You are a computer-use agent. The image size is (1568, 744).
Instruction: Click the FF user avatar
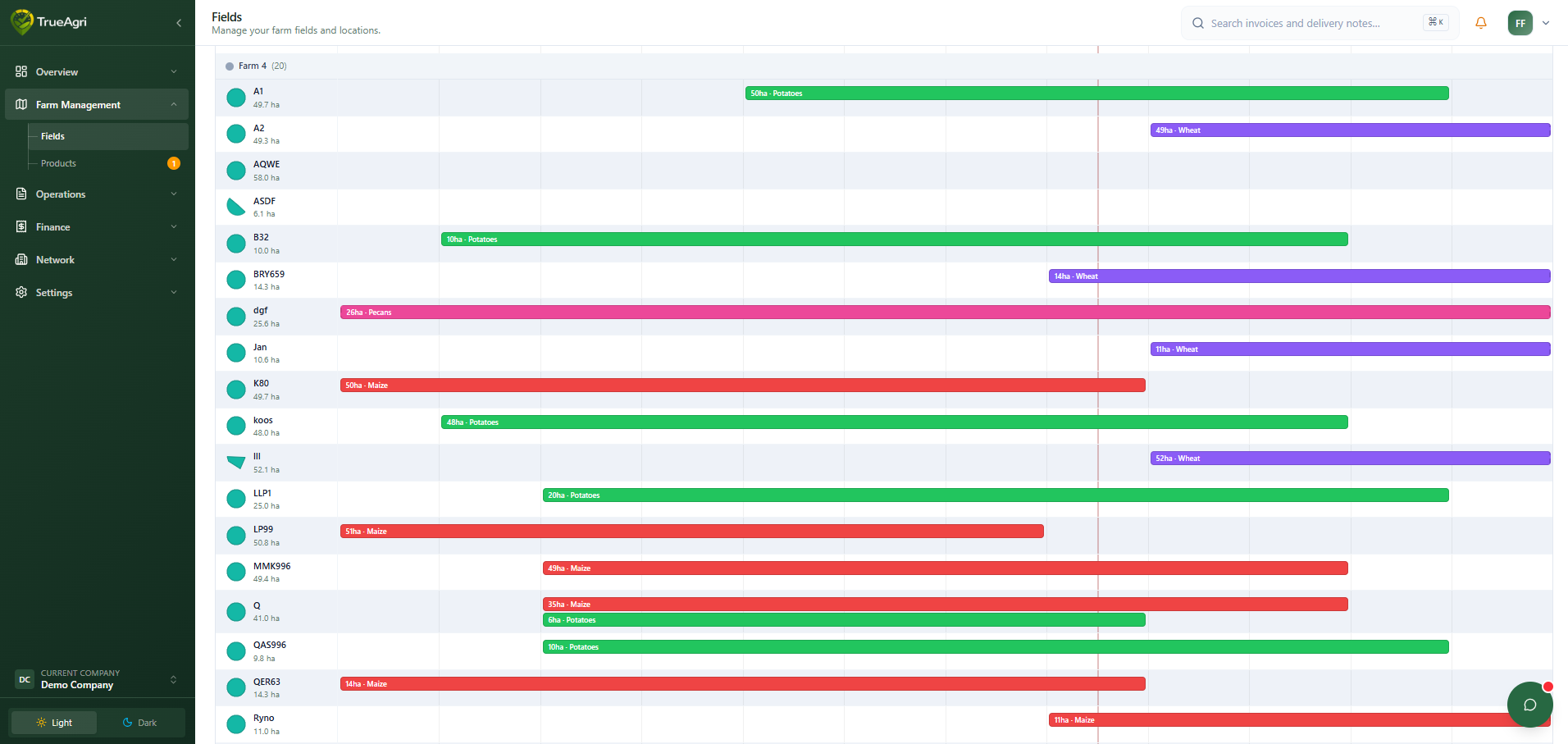click(1520, 23)
